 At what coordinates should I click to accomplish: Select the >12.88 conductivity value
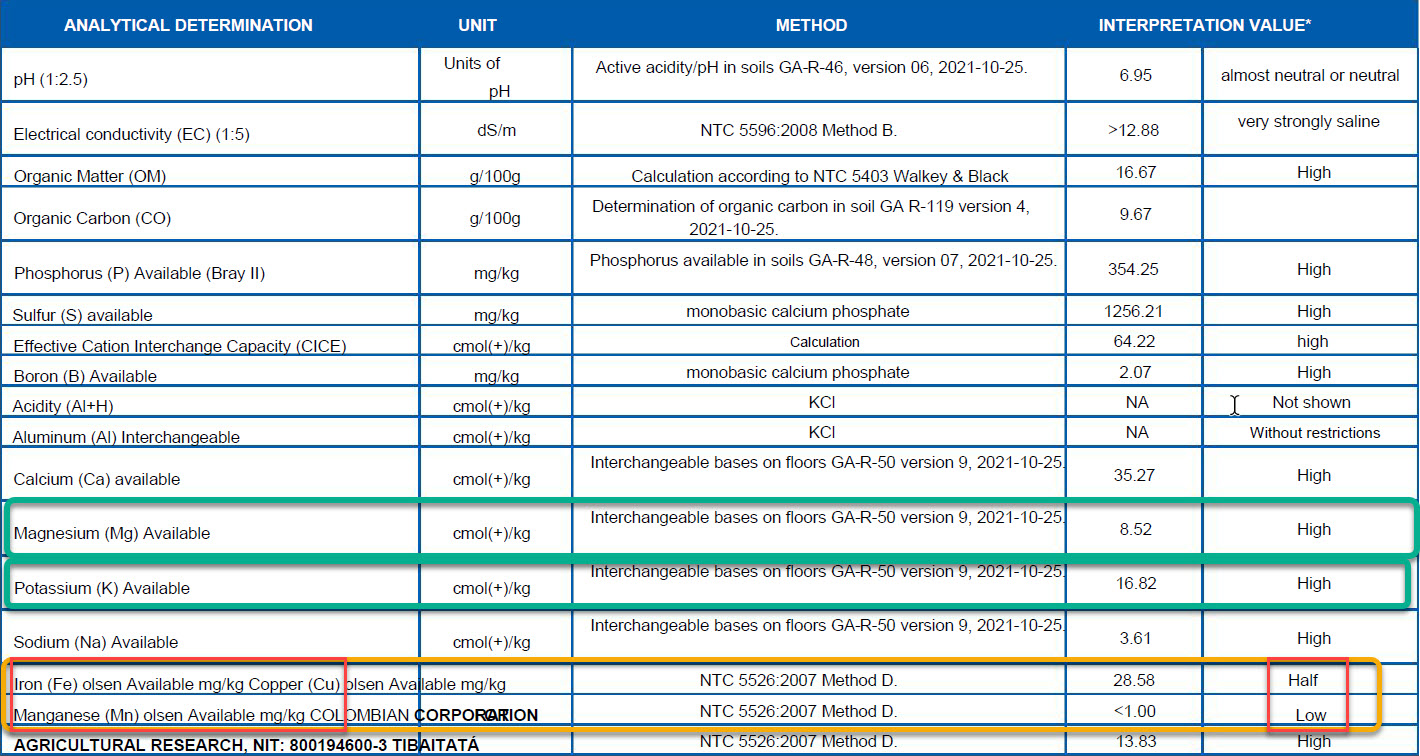point(1134,130)
